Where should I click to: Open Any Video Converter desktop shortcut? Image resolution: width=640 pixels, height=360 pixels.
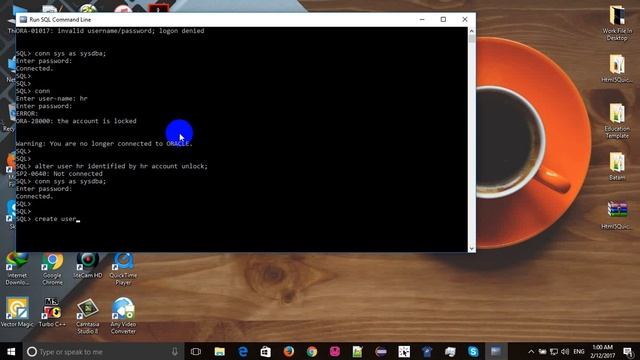tap(123, 316)
